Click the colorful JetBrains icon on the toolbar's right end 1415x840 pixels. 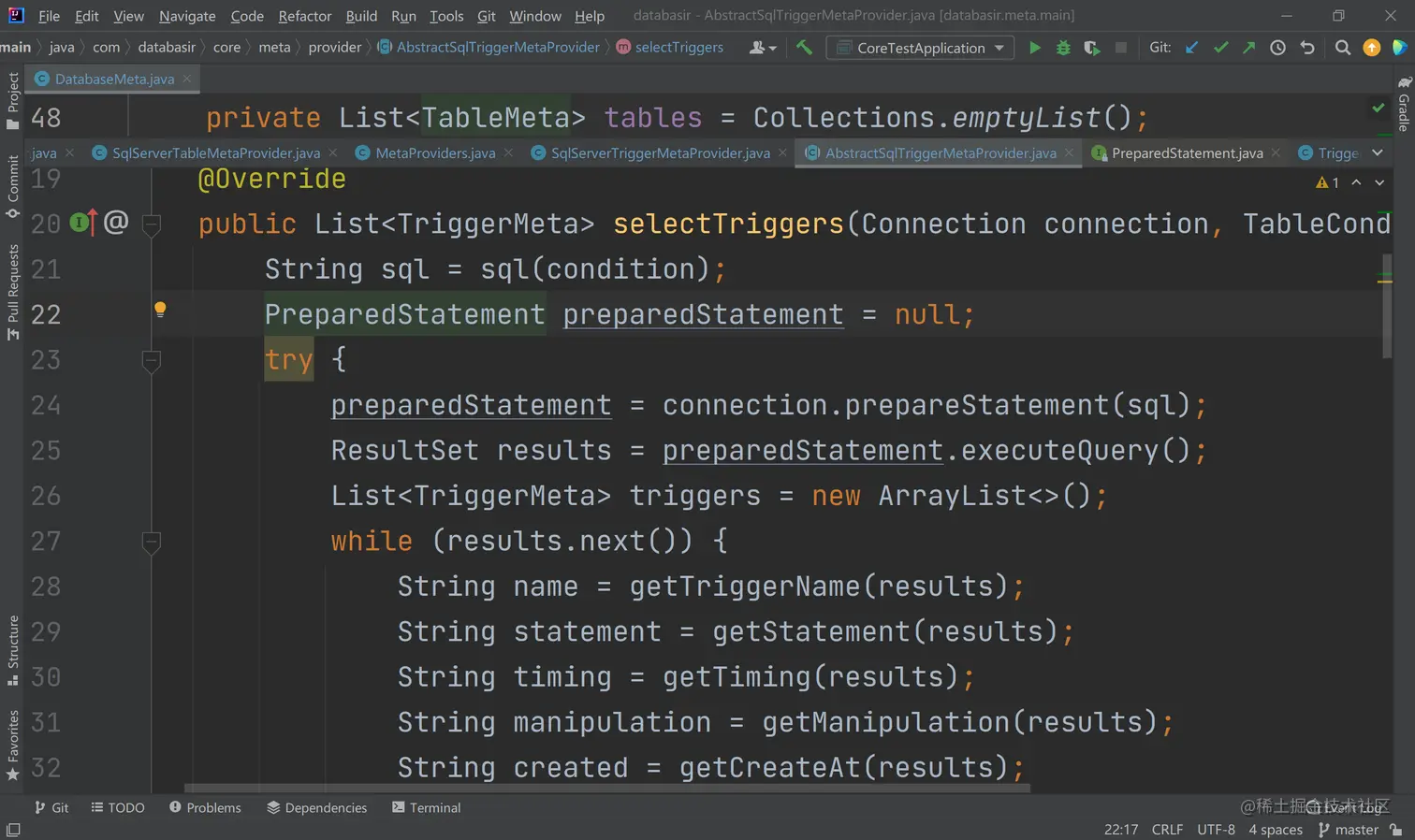(x=1400, y=48)
